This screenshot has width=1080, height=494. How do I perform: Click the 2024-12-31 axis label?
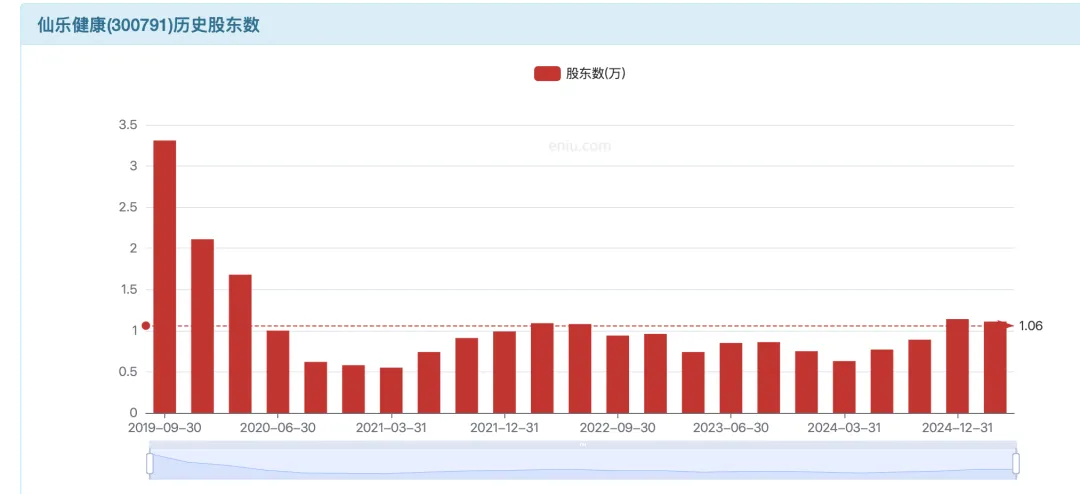[x=957, y=428]
